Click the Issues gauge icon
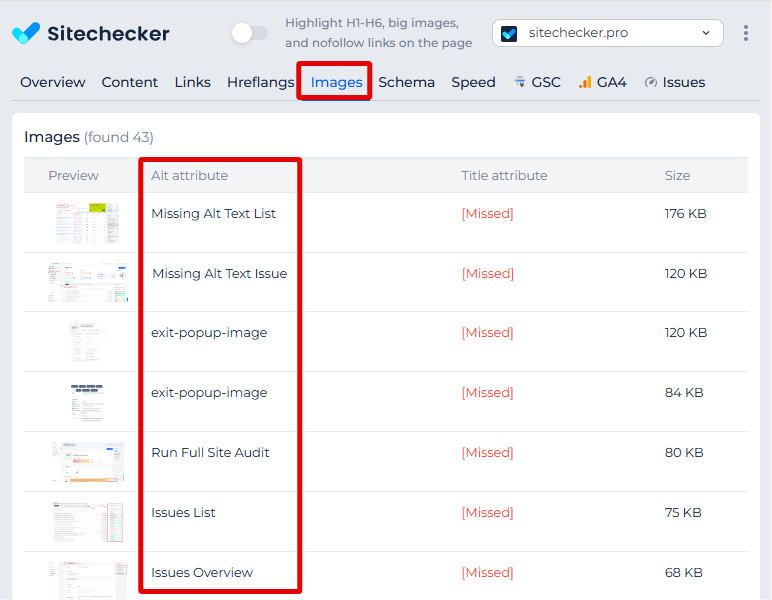 coord(651,82)
